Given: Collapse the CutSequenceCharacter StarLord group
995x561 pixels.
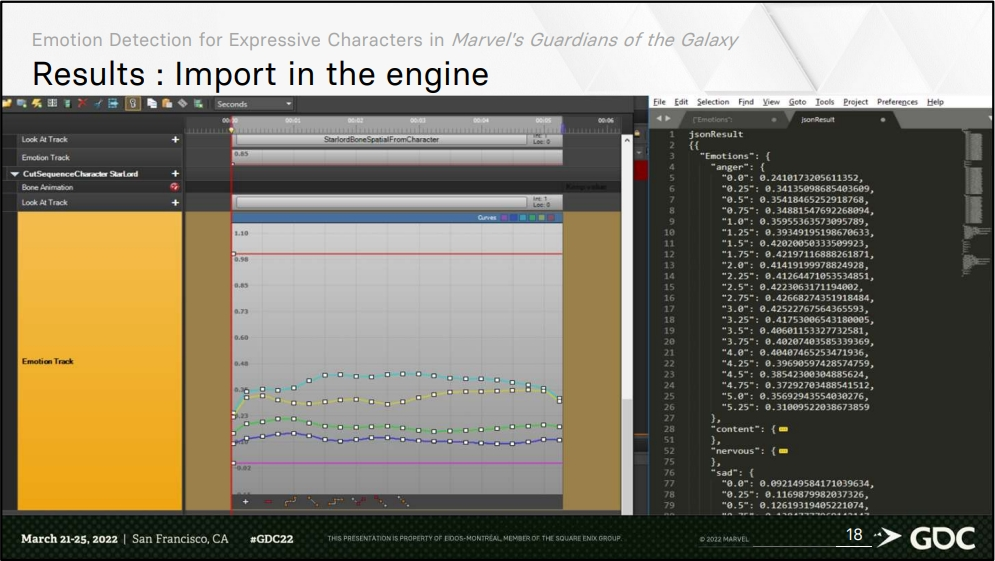Looking at the screenshot, I should pyautogui.click(x=14, y=174).
